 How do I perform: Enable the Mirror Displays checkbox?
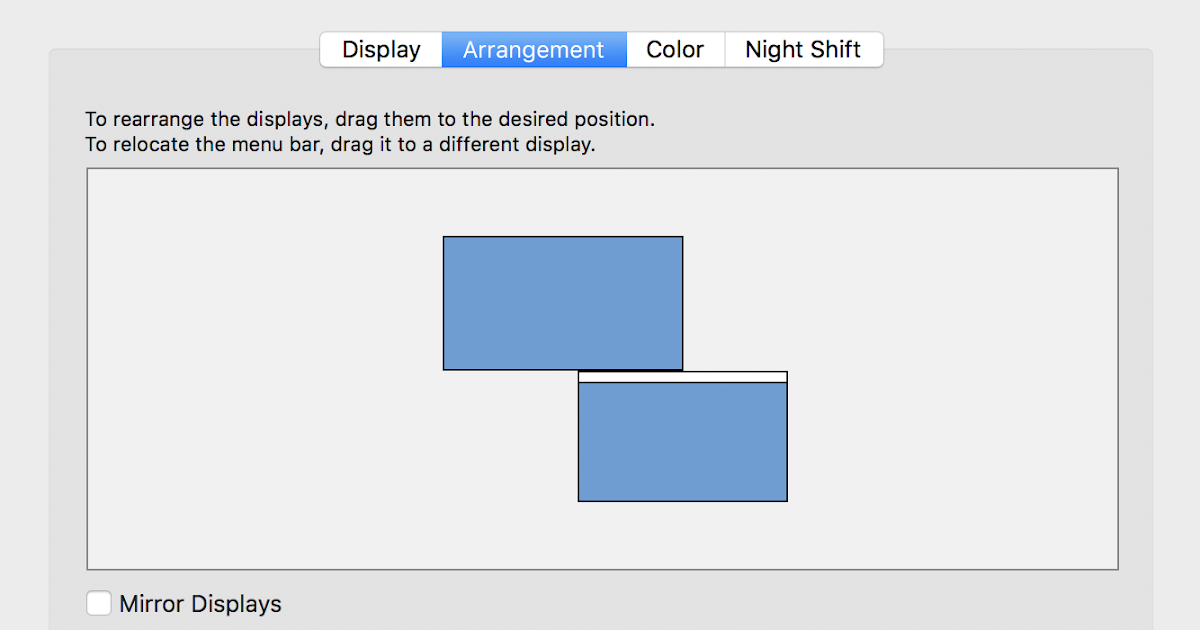(98, 603)
